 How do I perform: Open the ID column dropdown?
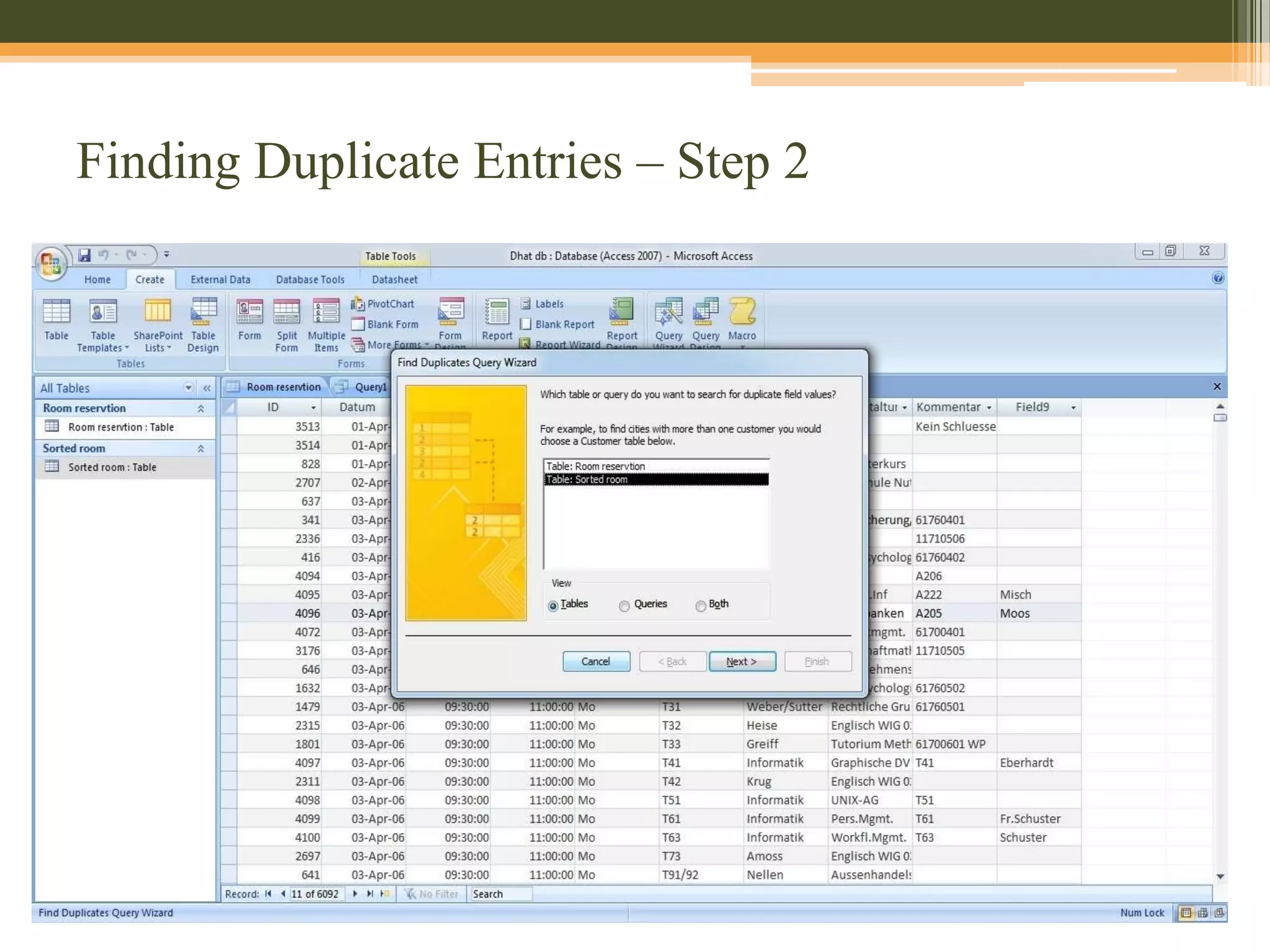313,408
